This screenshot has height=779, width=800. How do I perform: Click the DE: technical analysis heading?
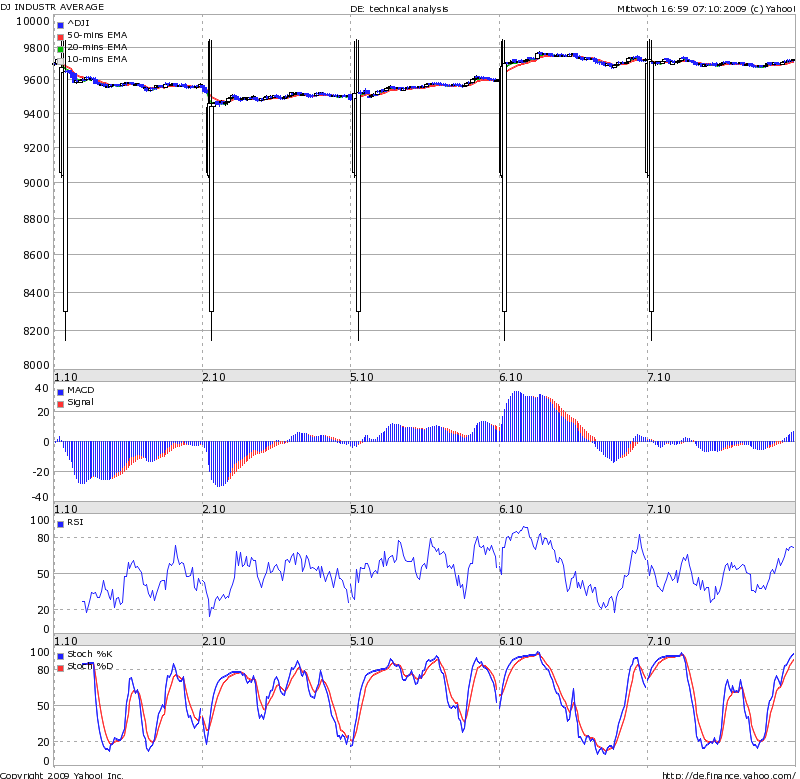pyautogui.click(x=399, y=8)
